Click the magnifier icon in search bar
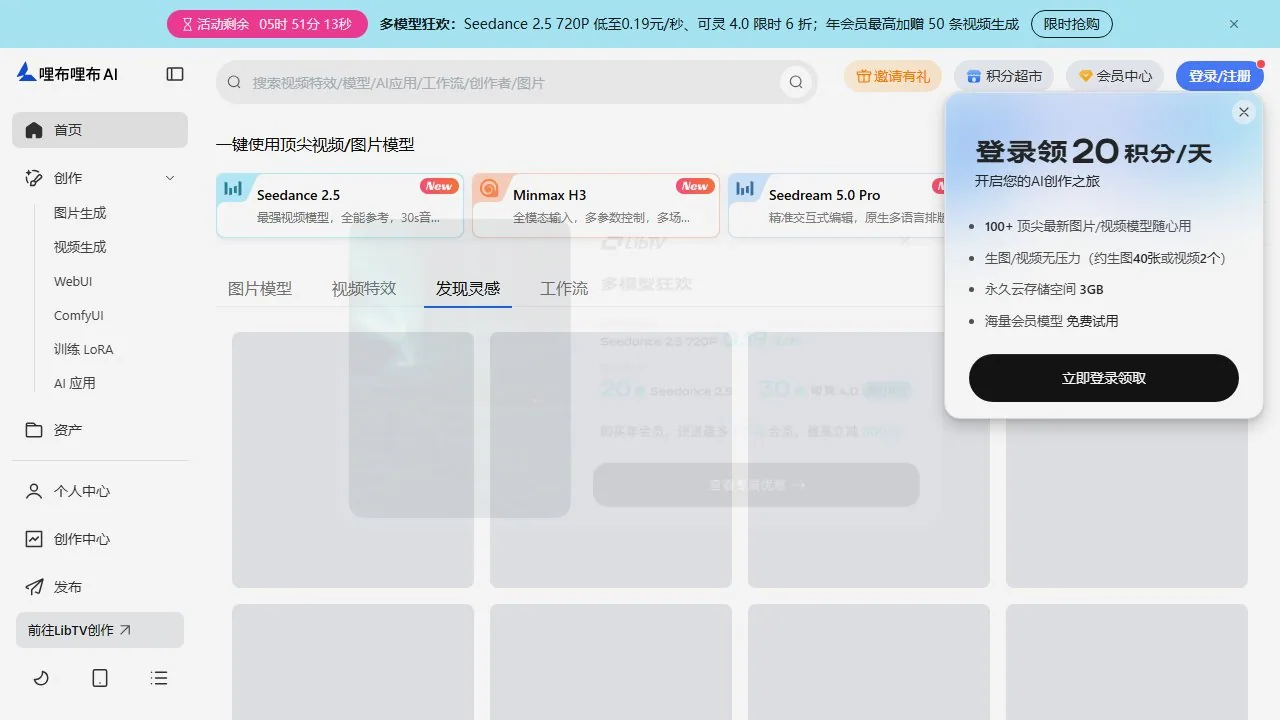The width and height of the screenshot is (1280, 720). click(x=796, y=82)
